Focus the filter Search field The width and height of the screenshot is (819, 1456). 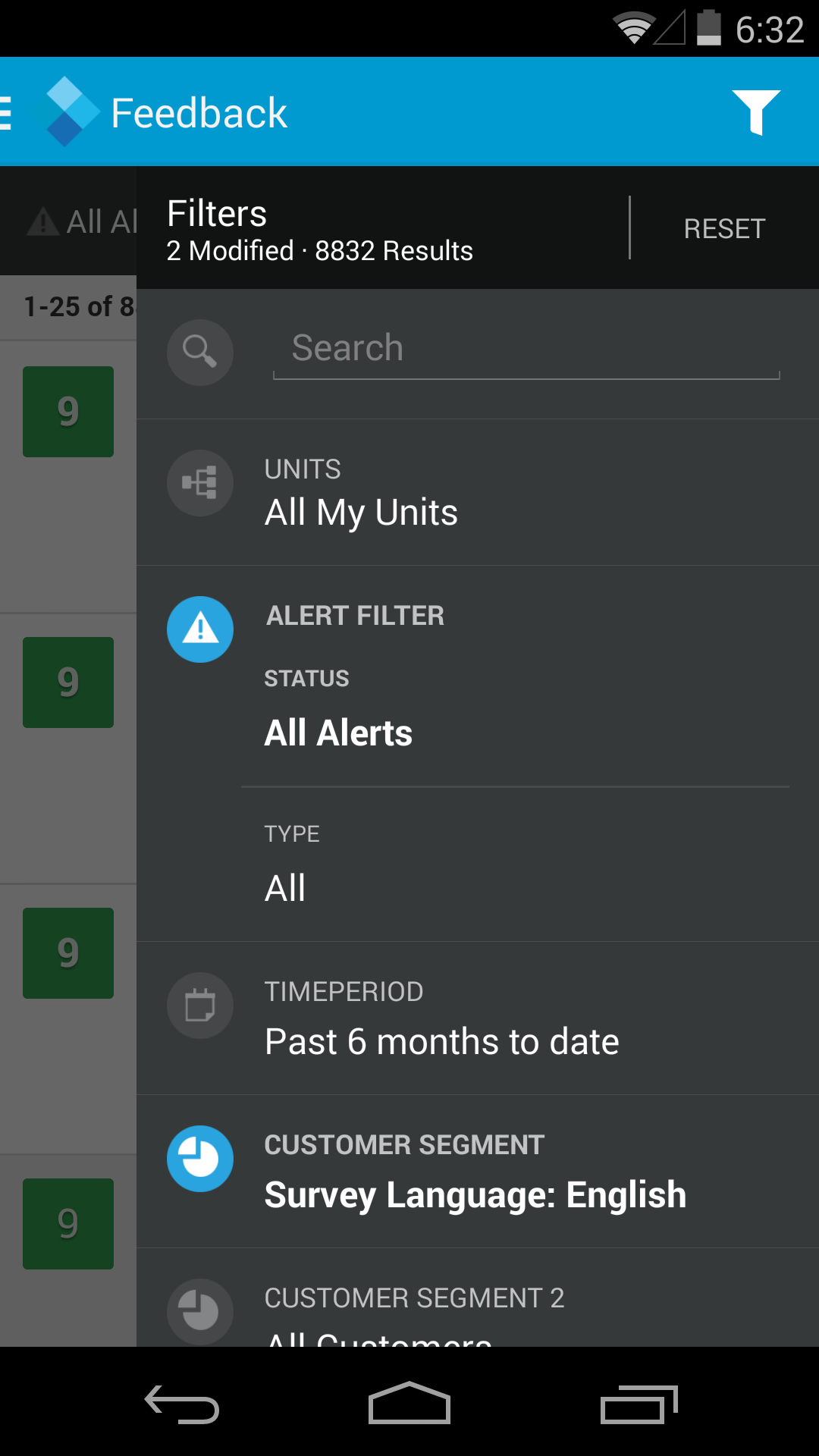tap(525, 349)
